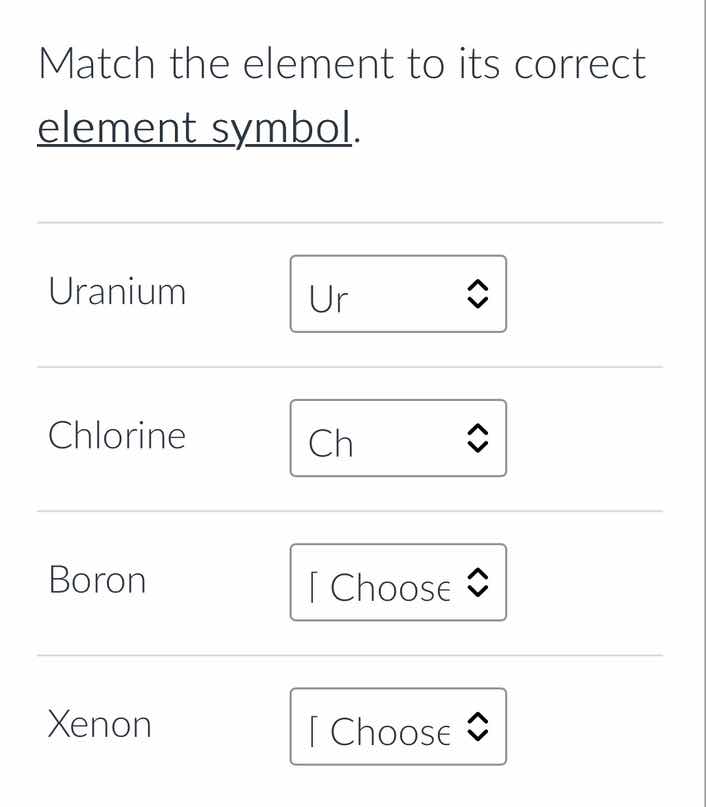Click the down arrow on the Ch selector
This screenshot has width=706, height=807.
pos(479,445)
